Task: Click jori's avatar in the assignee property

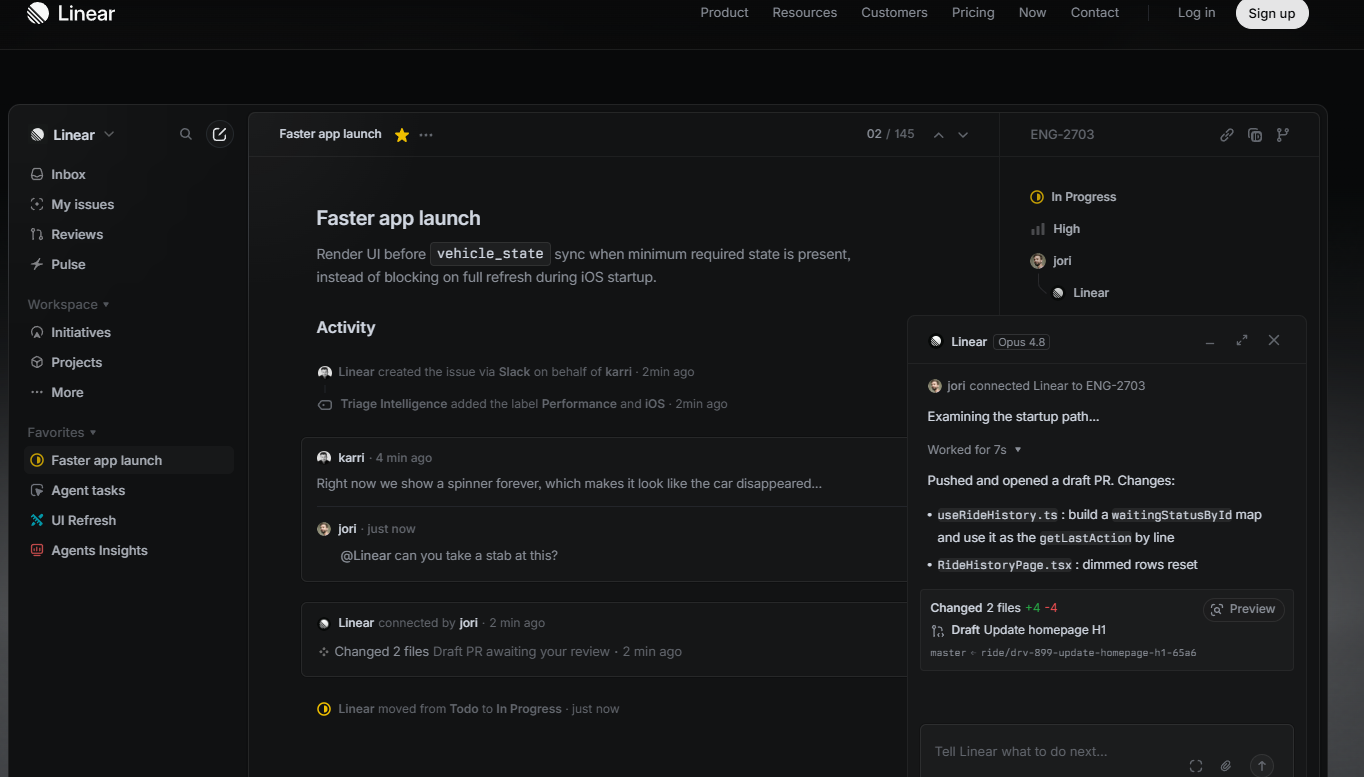Action: (x=1037, y=261)
